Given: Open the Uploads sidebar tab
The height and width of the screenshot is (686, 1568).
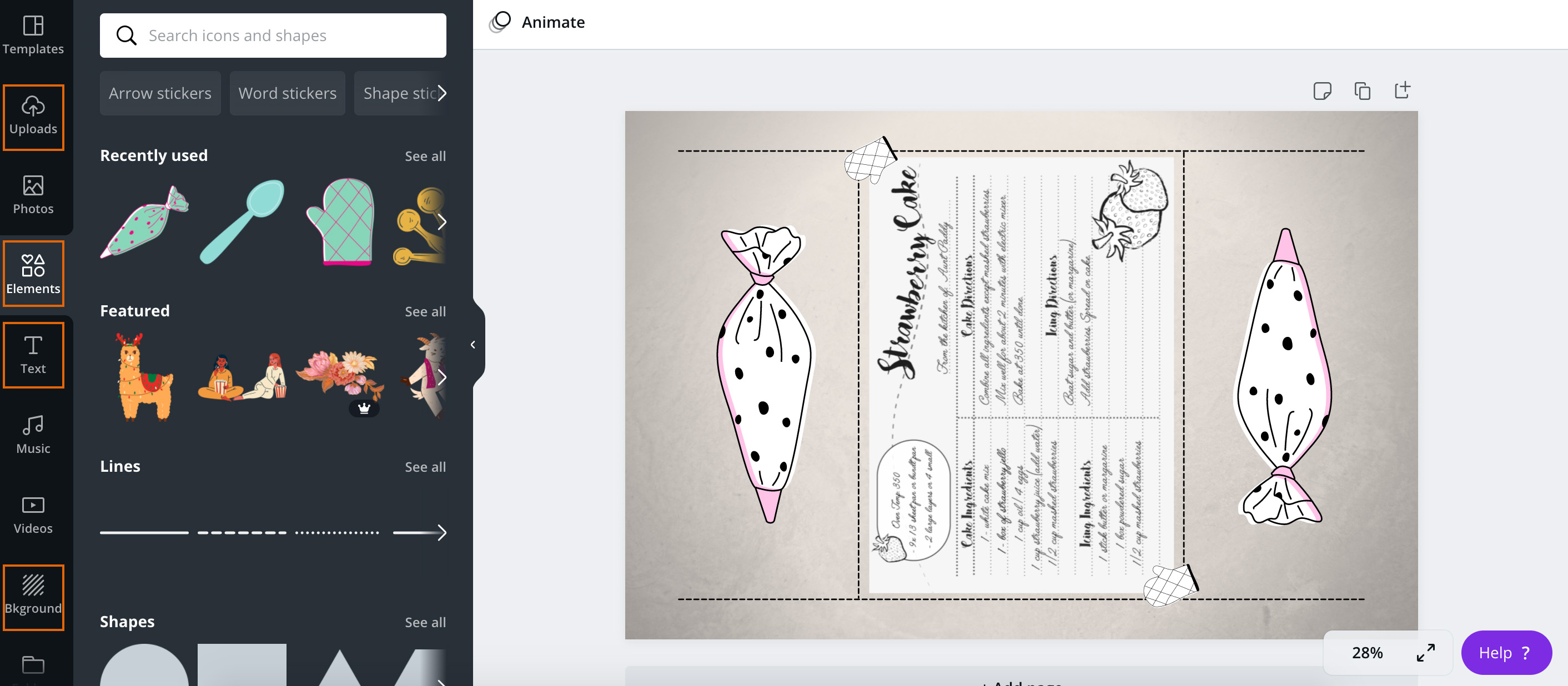Looking at the screenshot, I should (x=33, y=117).
